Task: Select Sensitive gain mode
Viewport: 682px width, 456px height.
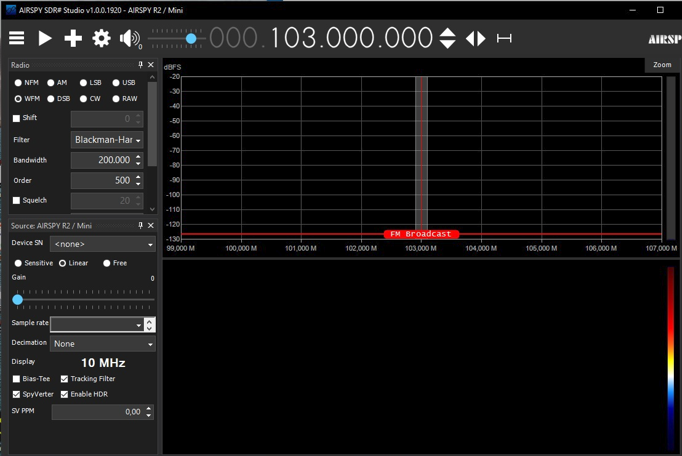Action: point(33,263)
